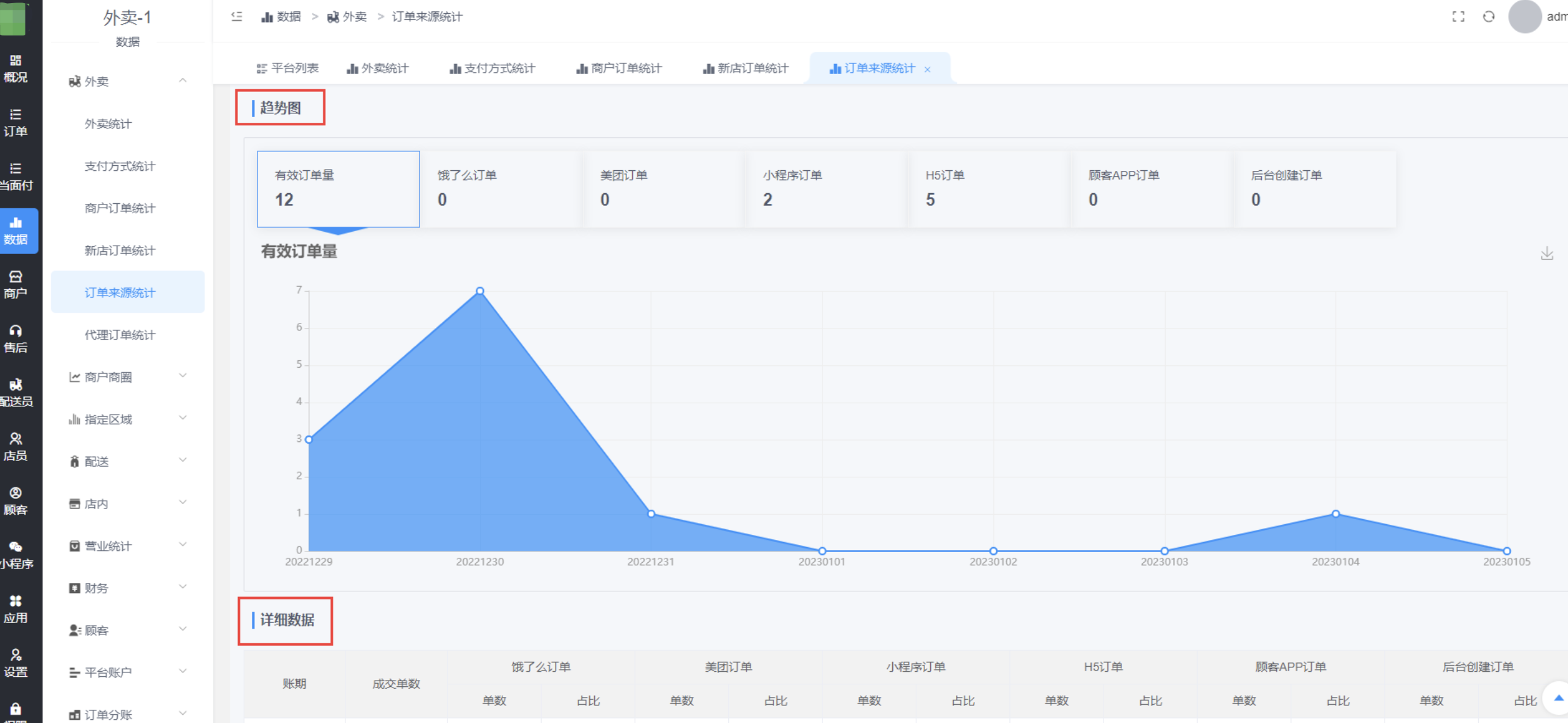Open the 概况 overview sidebar icon
This screenshot has height=723, width=1568.
point(16,68)
